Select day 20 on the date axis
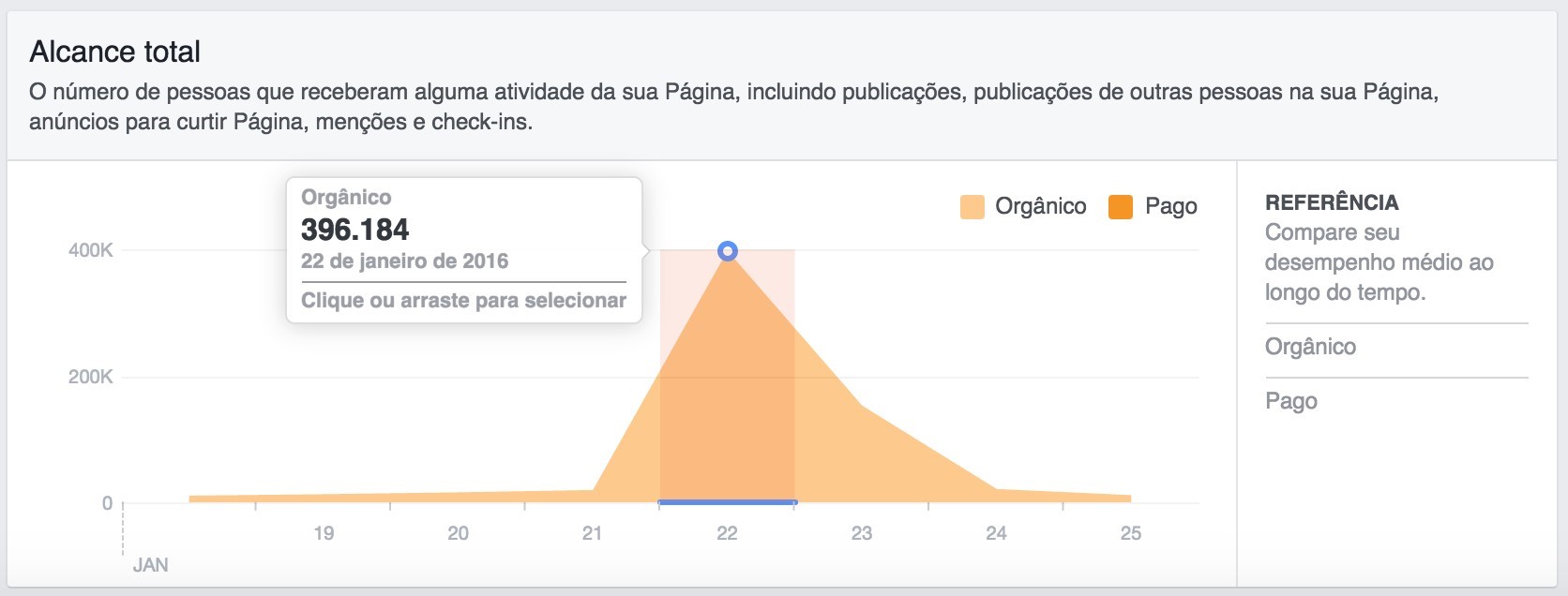 (x=458, y=533)
